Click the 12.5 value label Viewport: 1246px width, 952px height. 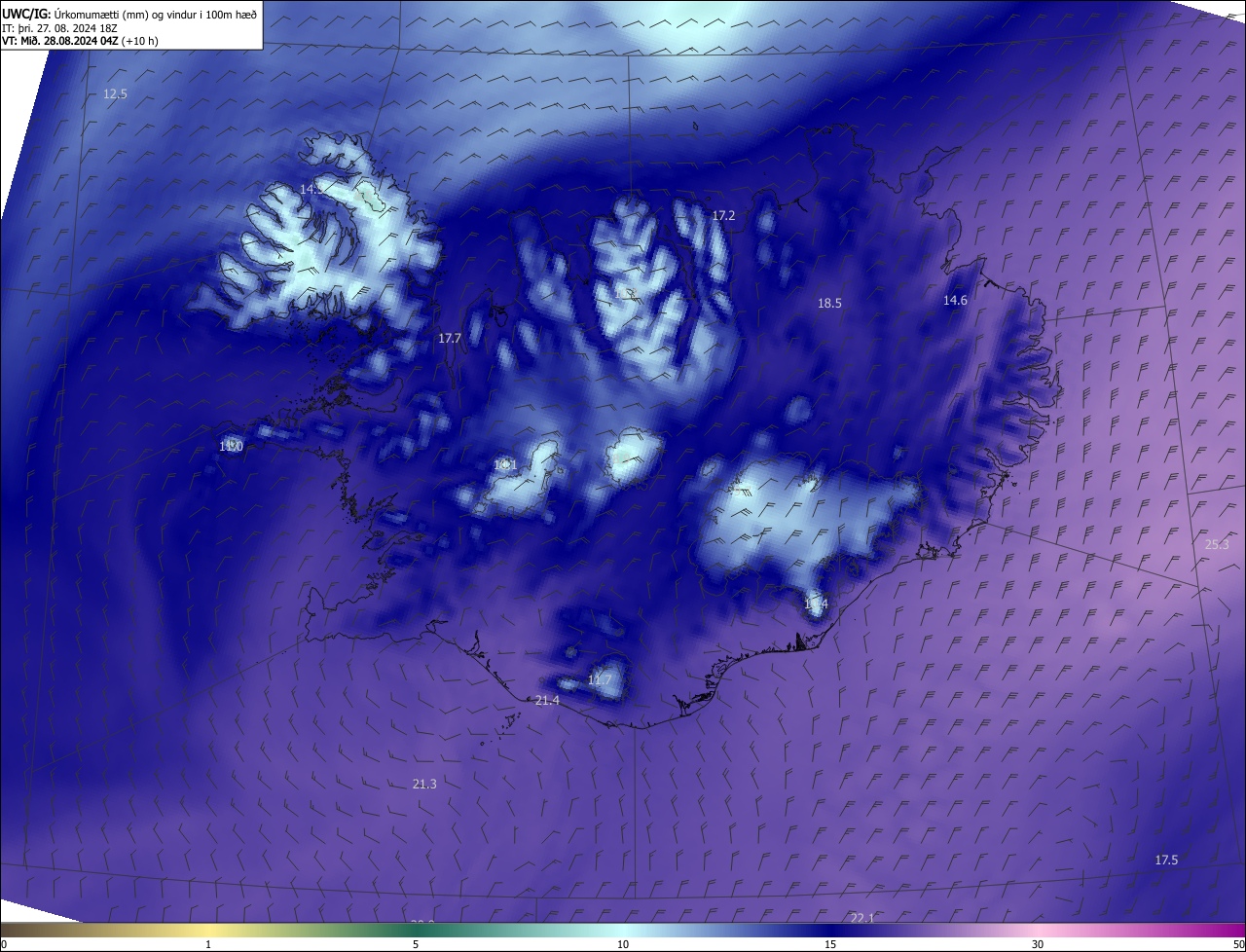[x=116, y=94]
